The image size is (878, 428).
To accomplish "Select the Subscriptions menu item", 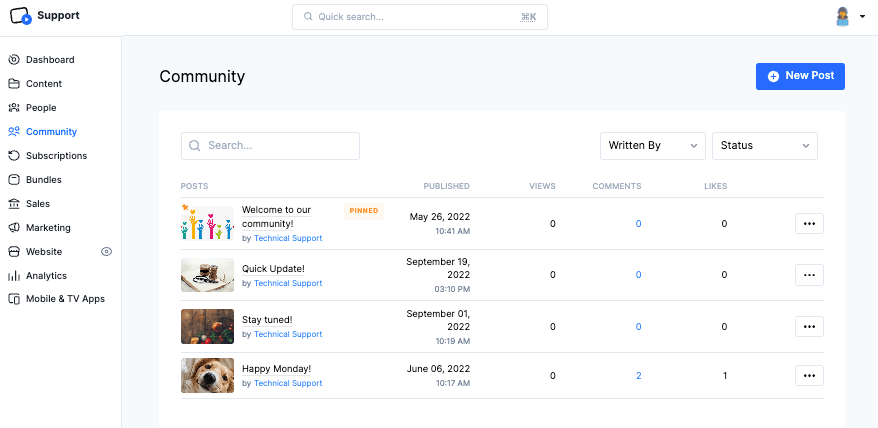I will 57,156.
